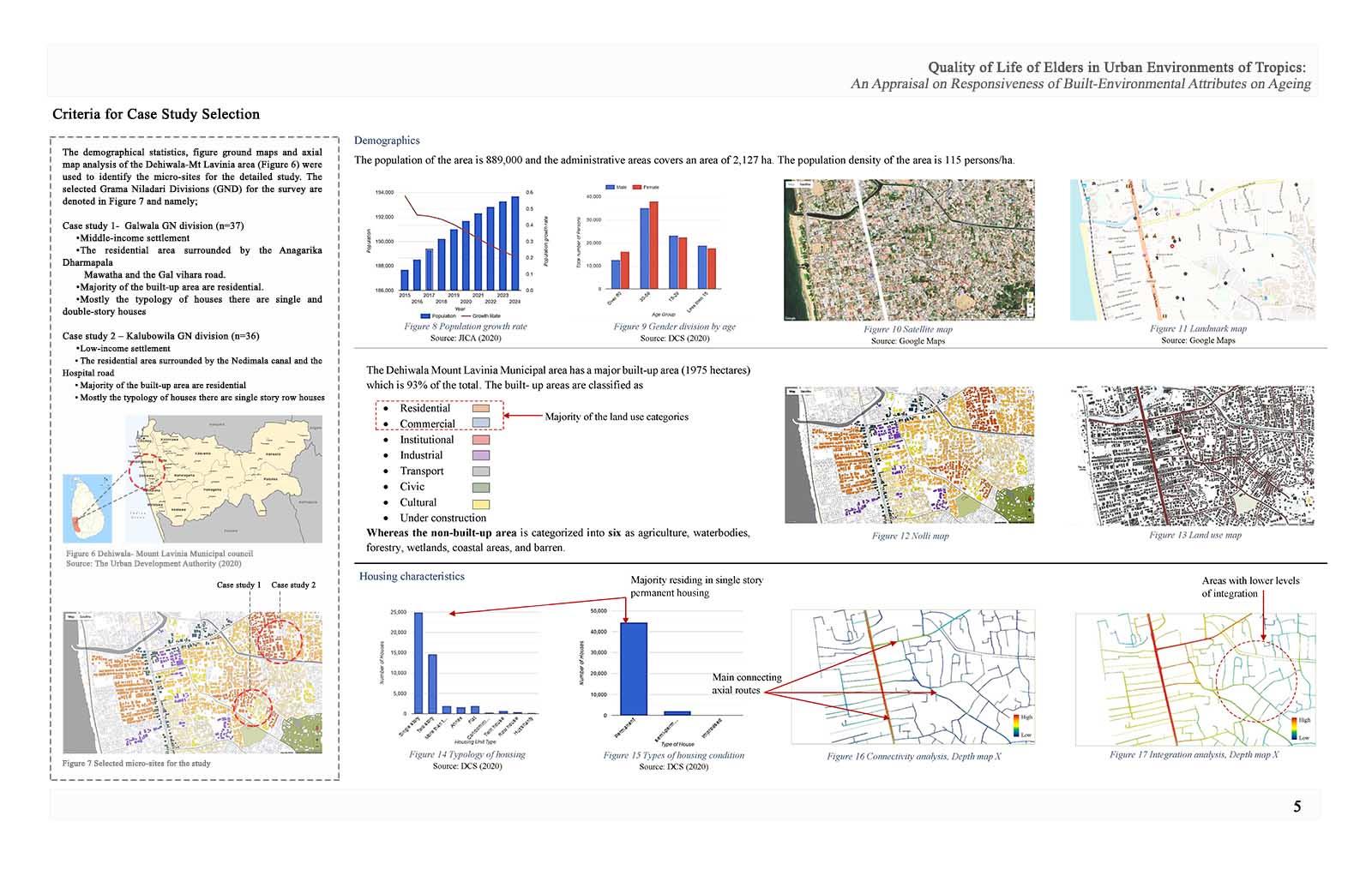Click the bullet "Low-income settlement"

tap(123, 349)
